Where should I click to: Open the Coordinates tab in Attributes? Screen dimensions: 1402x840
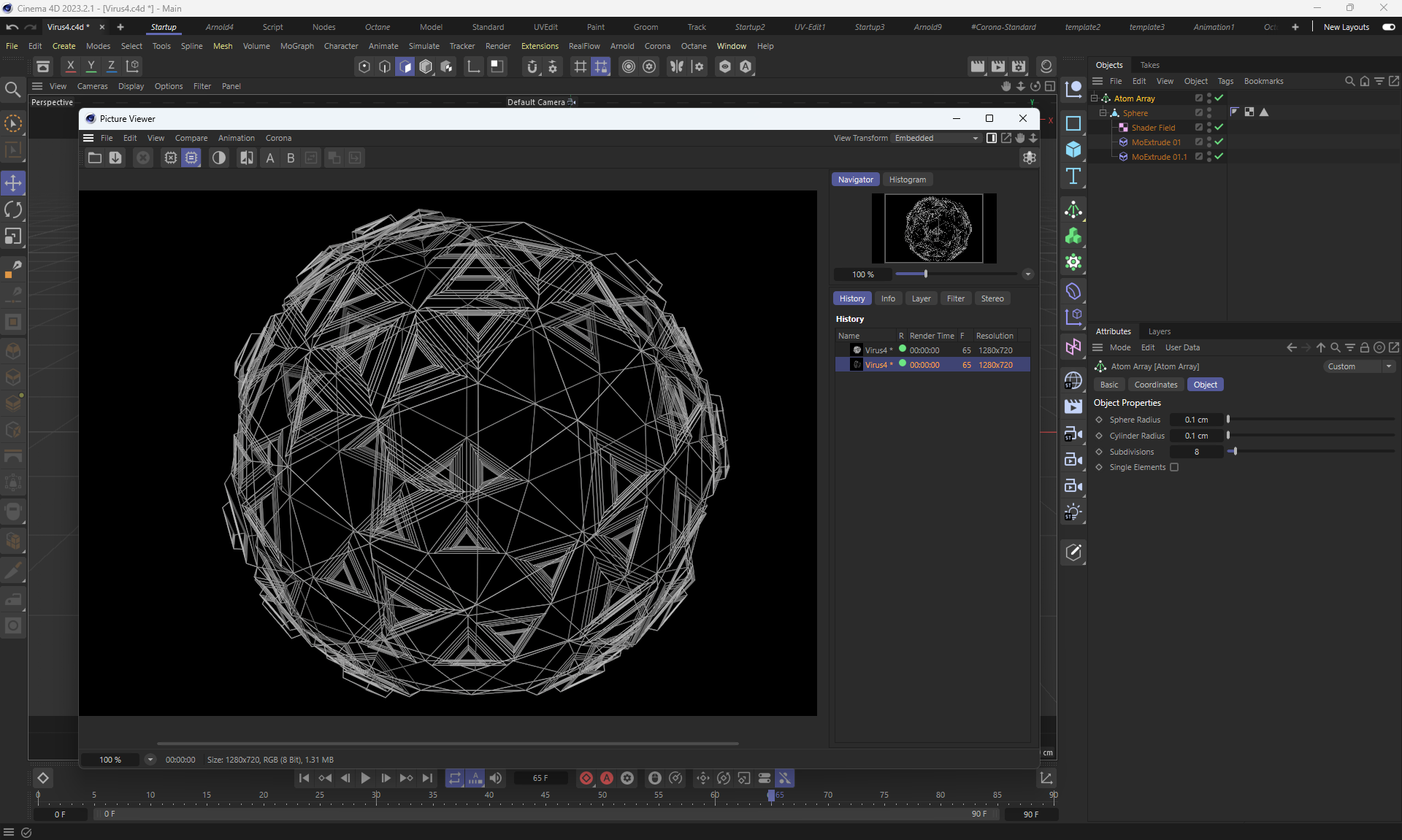[x=1155, y=385]
